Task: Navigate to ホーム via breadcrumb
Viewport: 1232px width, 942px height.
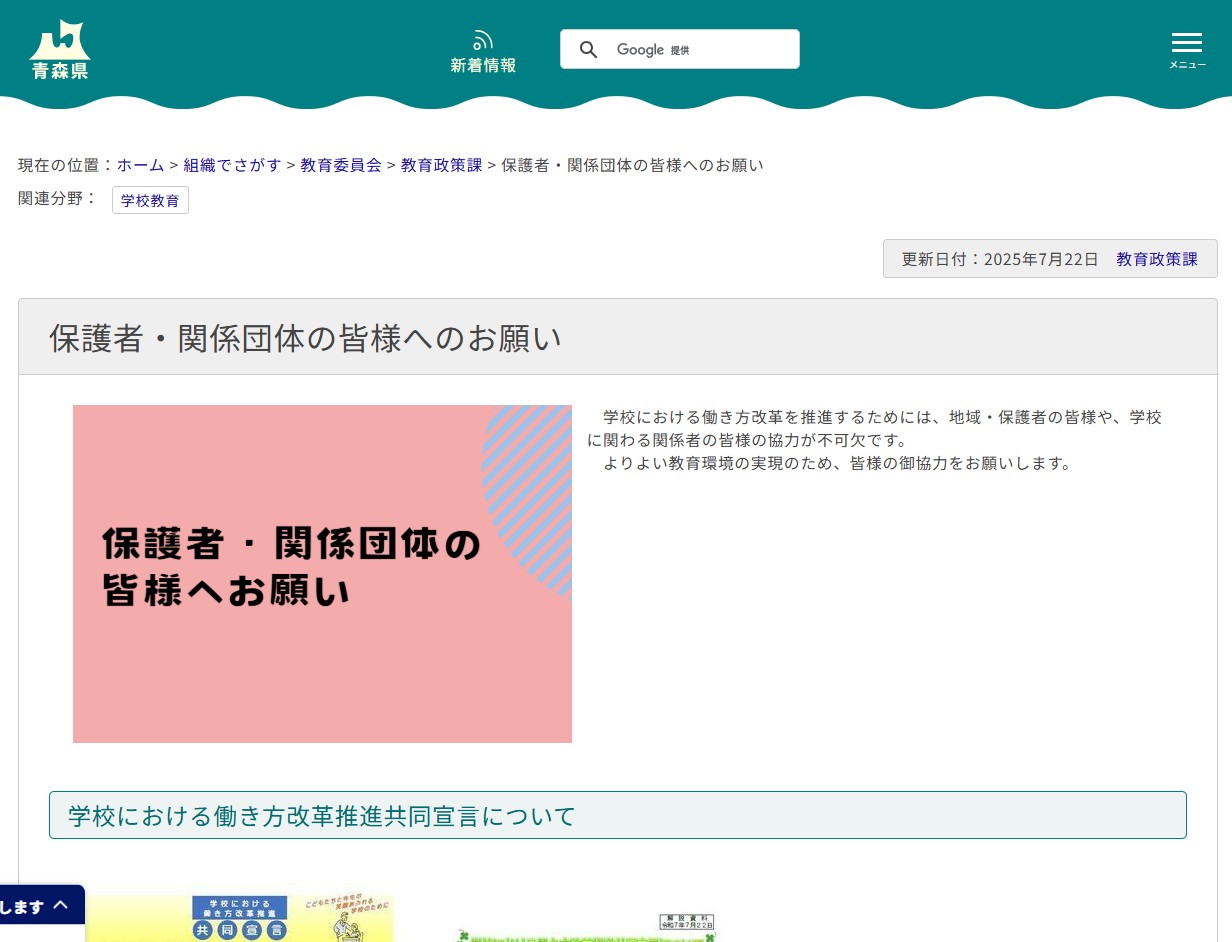Action: [x=140, y=164]
